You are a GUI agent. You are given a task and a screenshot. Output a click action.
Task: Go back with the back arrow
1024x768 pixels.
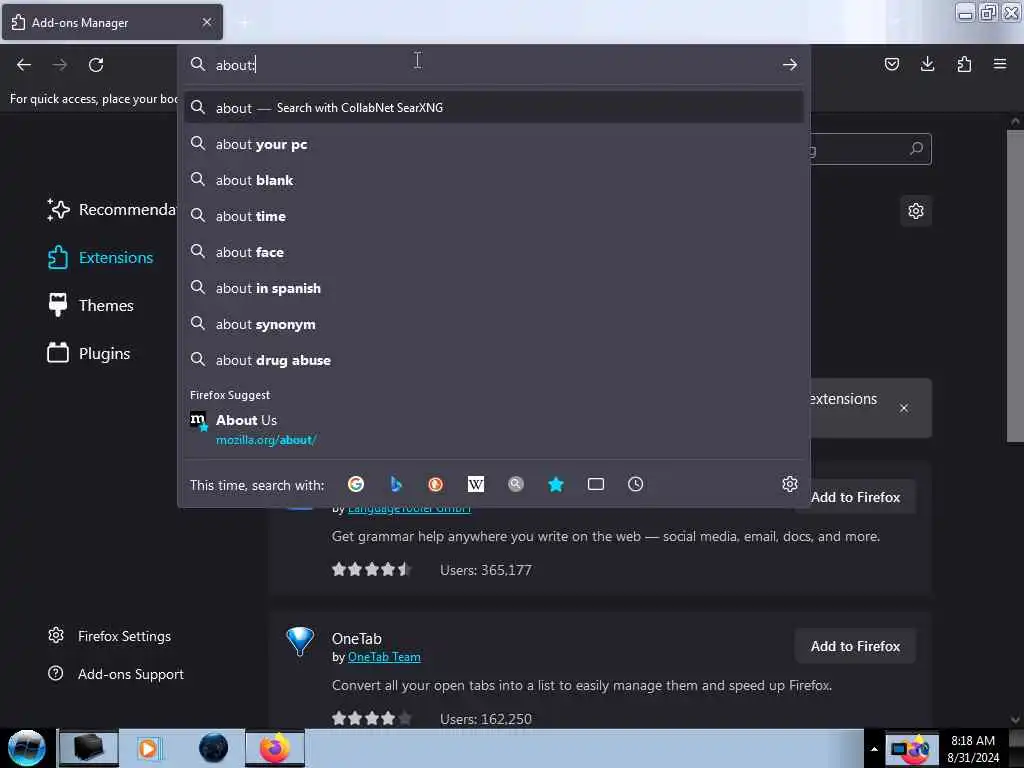[24, 65]
